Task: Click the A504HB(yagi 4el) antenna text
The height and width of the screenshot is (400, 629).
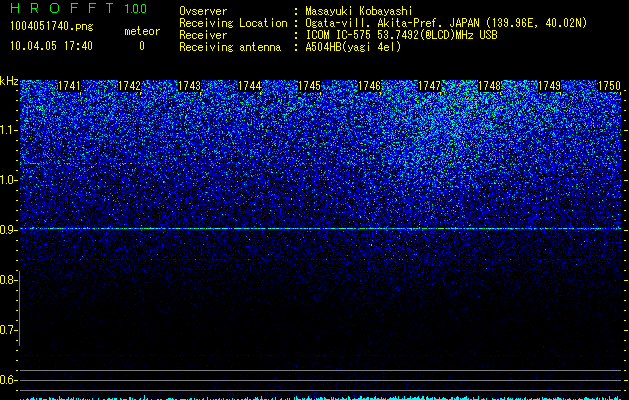Action: point(353,47)
